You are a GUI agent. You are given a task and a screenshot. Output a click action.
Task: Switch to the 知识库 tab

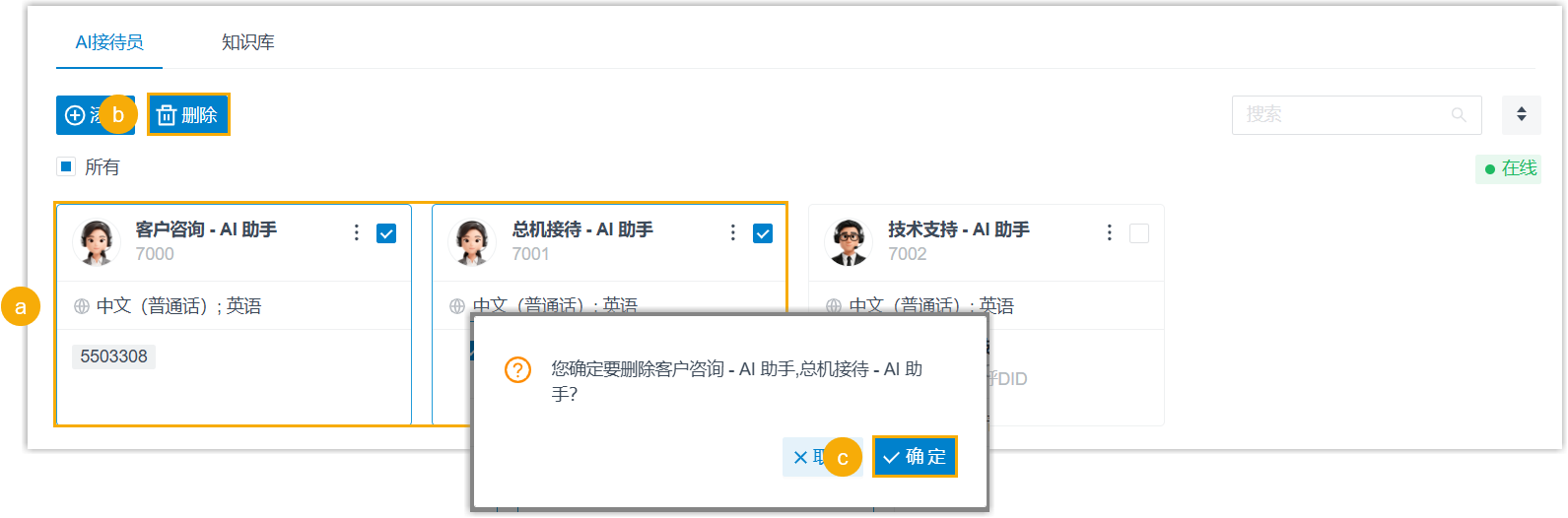[247, 42]
